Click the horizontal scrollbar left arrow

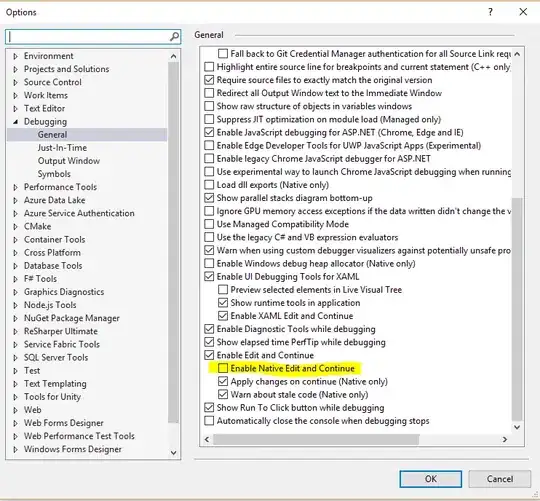207,439
